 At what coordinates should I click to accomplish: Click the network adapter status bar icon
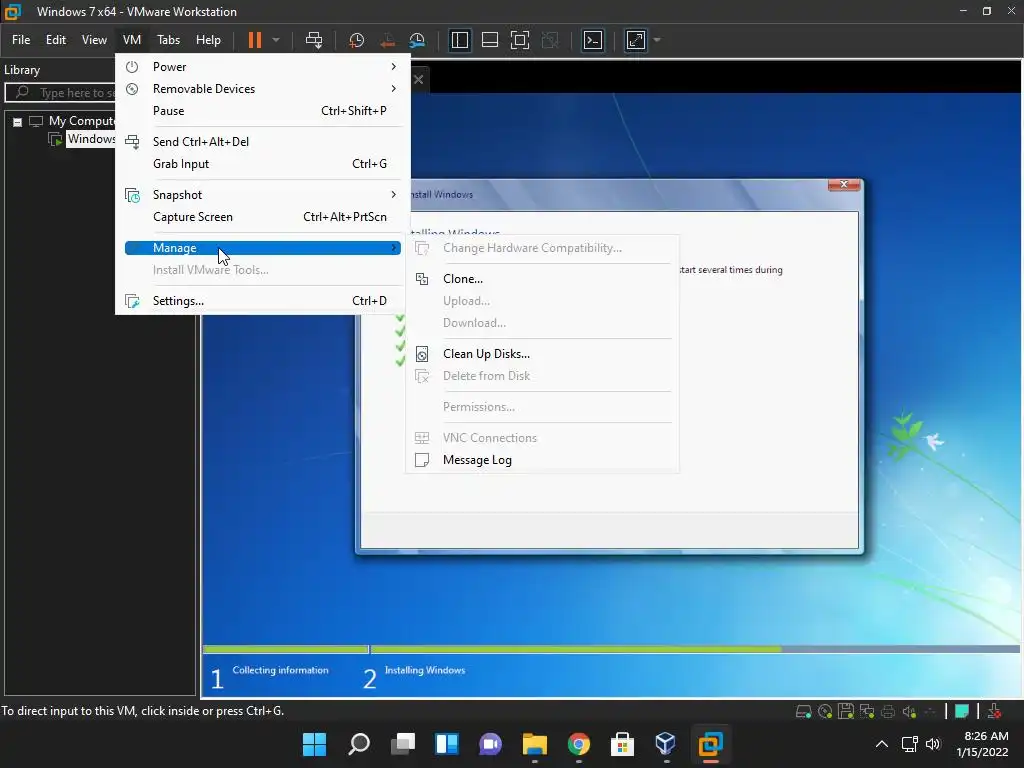[867, 711]
